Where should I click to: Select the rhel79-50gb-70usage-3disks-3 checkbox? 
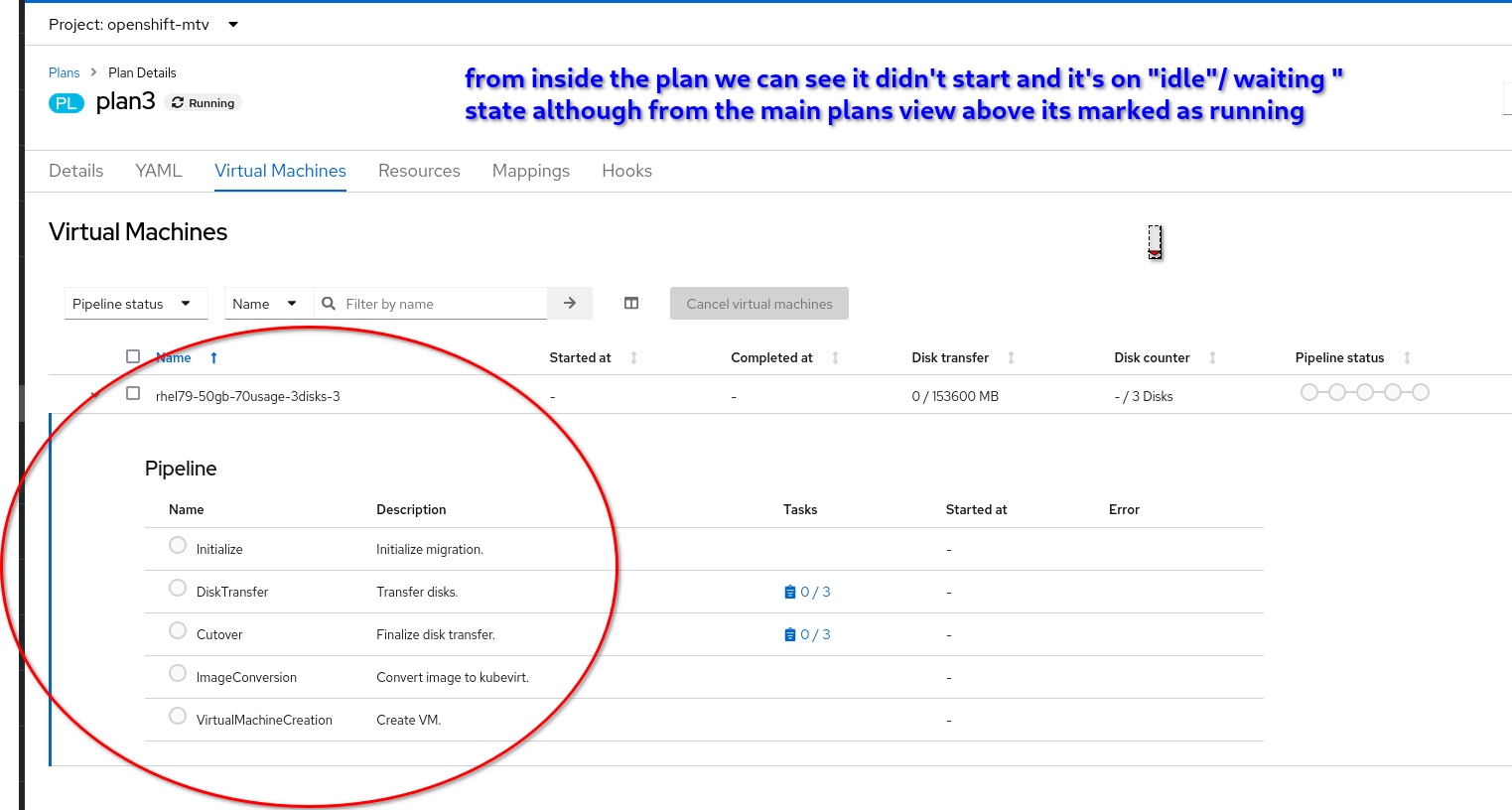coord(133,393)
